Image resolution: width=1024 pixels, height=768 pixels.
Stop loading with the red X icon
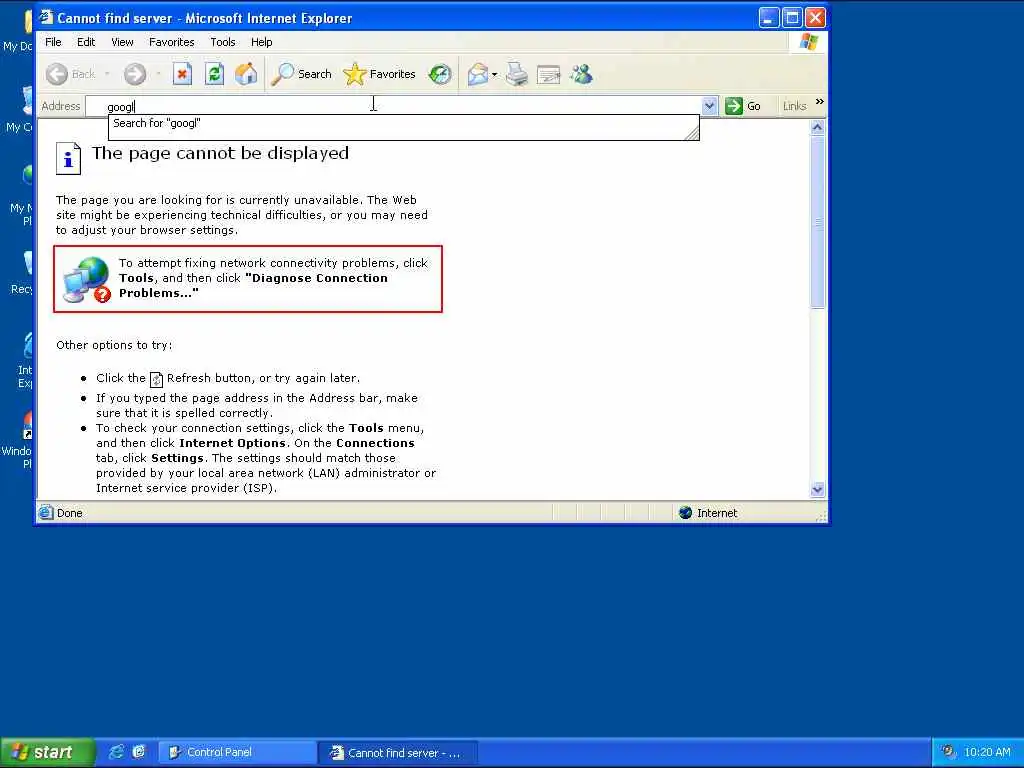click(x=182, y=74)
